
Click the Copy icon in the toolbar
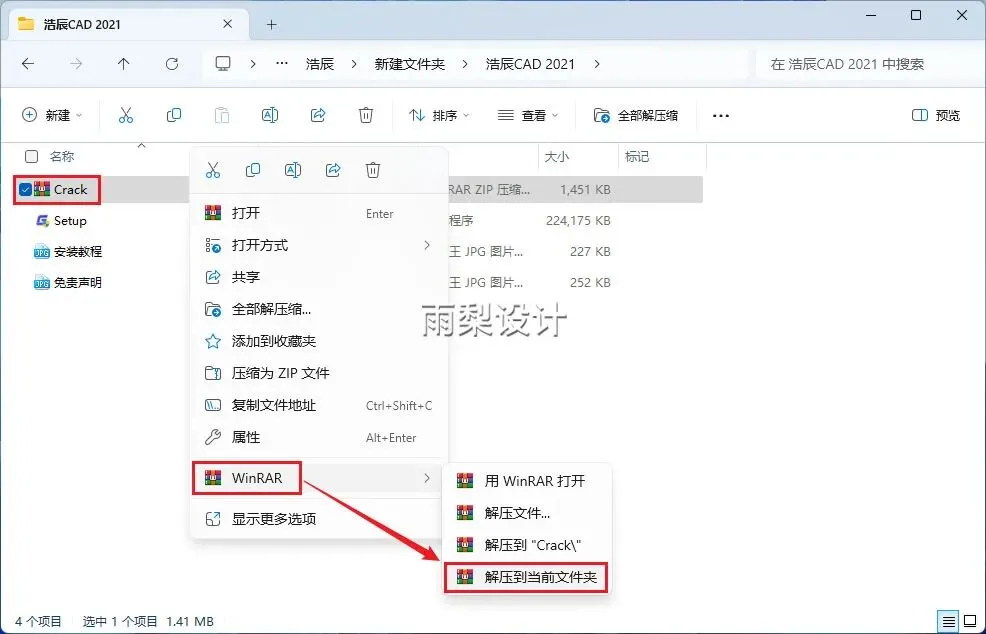(x=174, y=115)
